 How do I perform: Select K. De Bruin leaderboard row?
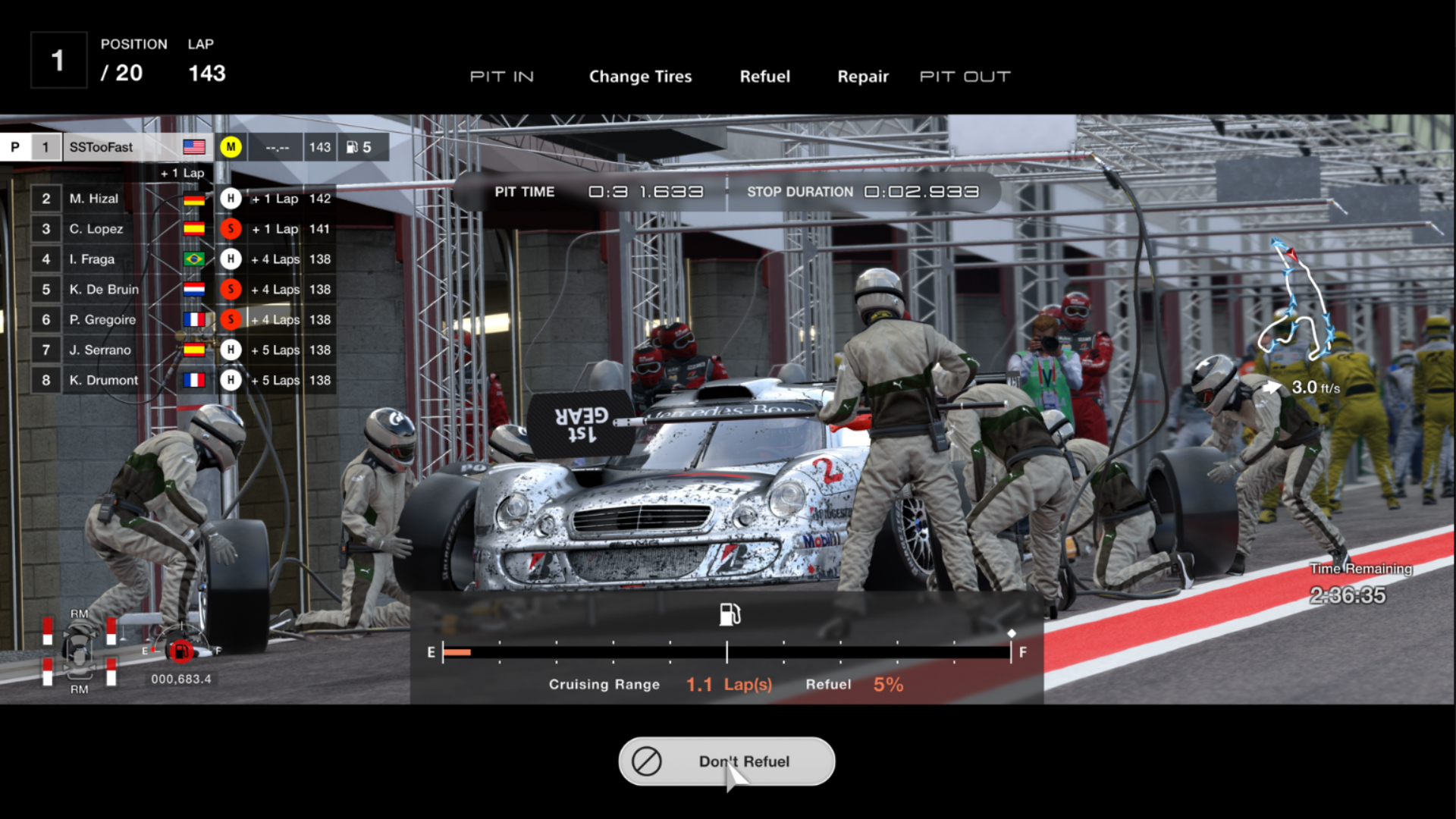click(105, 290)
